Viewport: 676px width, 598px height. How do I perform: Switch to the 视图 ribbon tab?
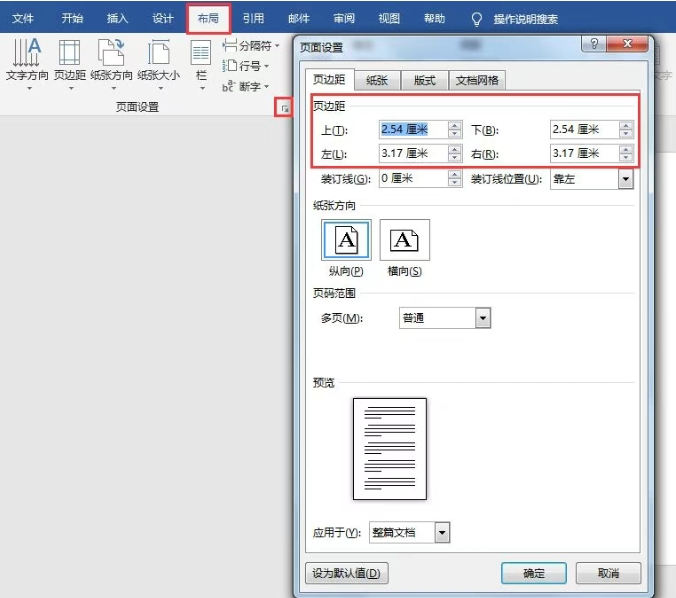(x=389, y=19)
